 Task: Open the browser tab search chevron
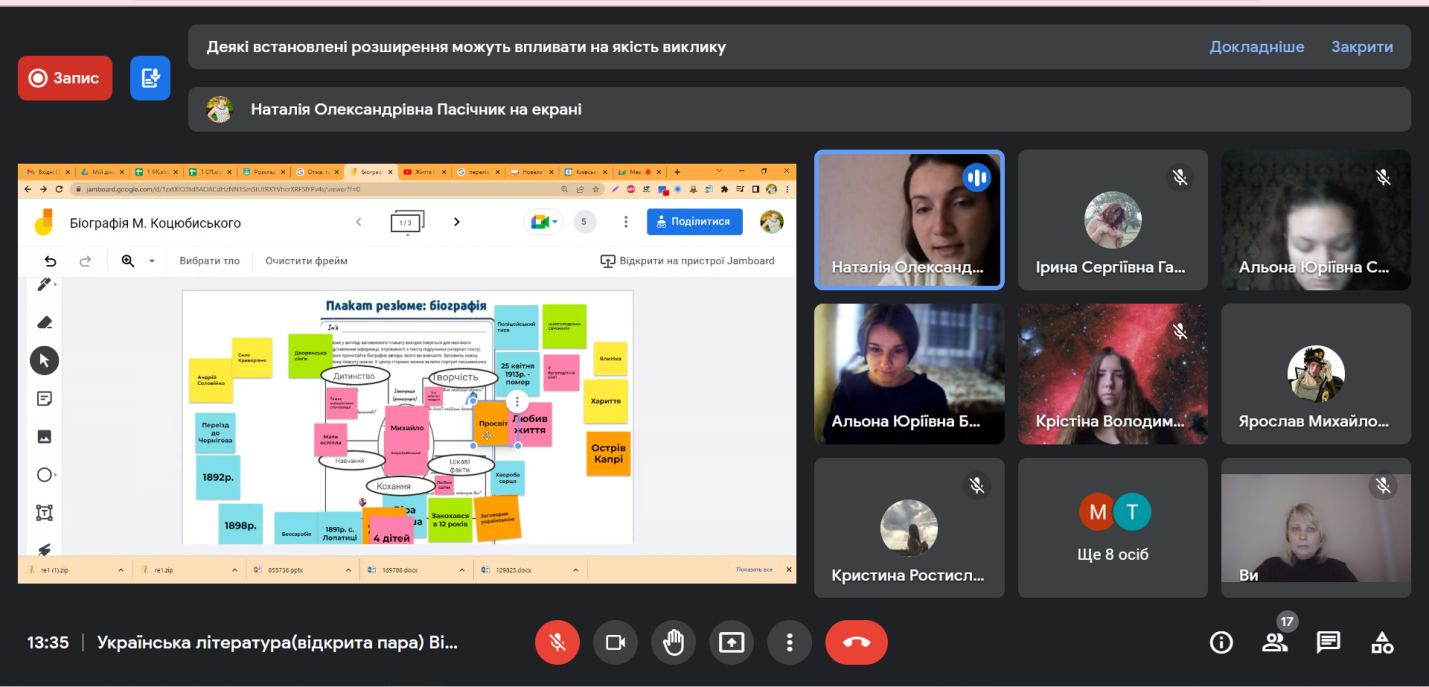tap(718, 172)
